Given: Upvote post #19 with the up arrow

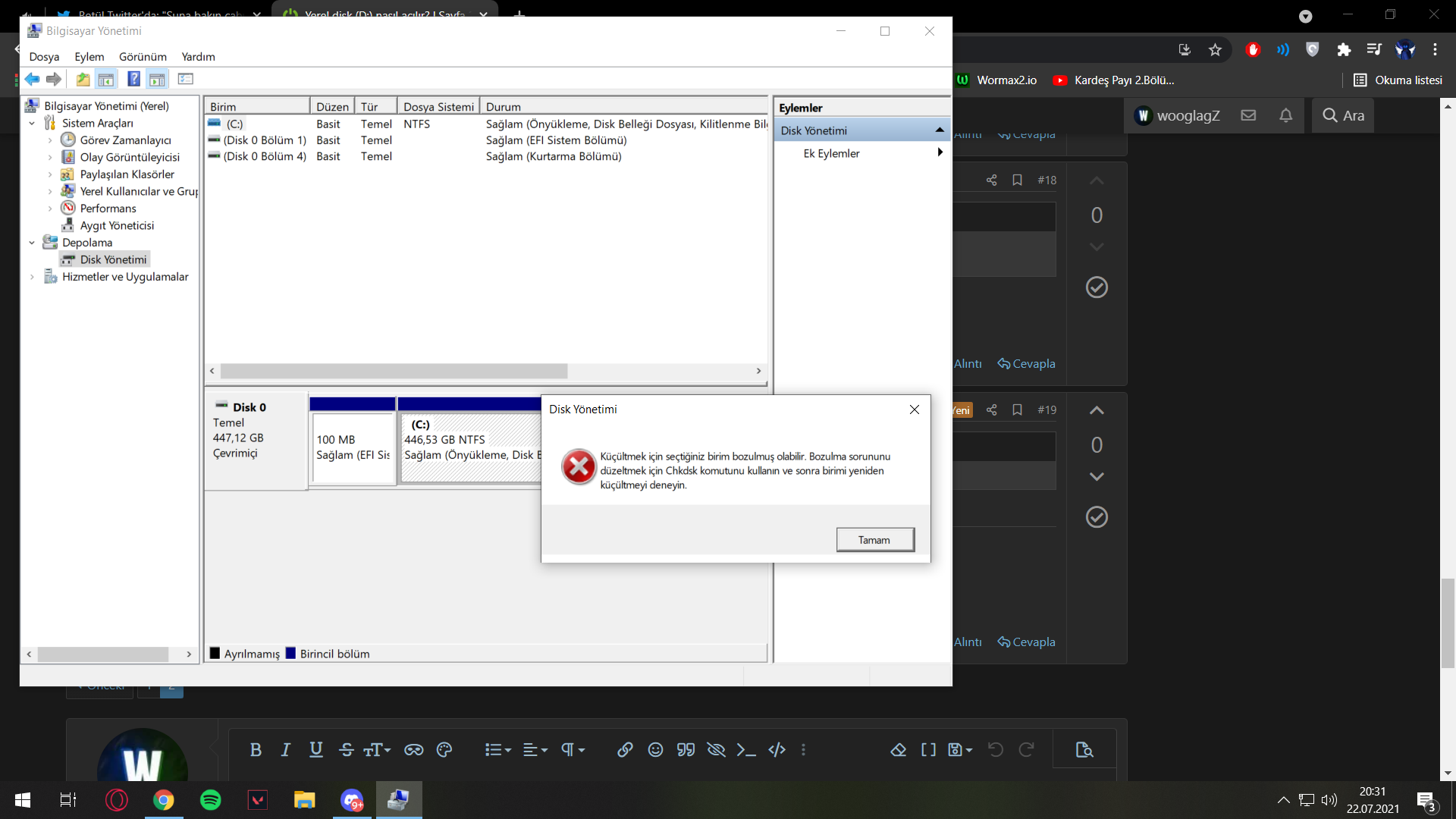Looking at the screenshot, I should pos(1097,410).
